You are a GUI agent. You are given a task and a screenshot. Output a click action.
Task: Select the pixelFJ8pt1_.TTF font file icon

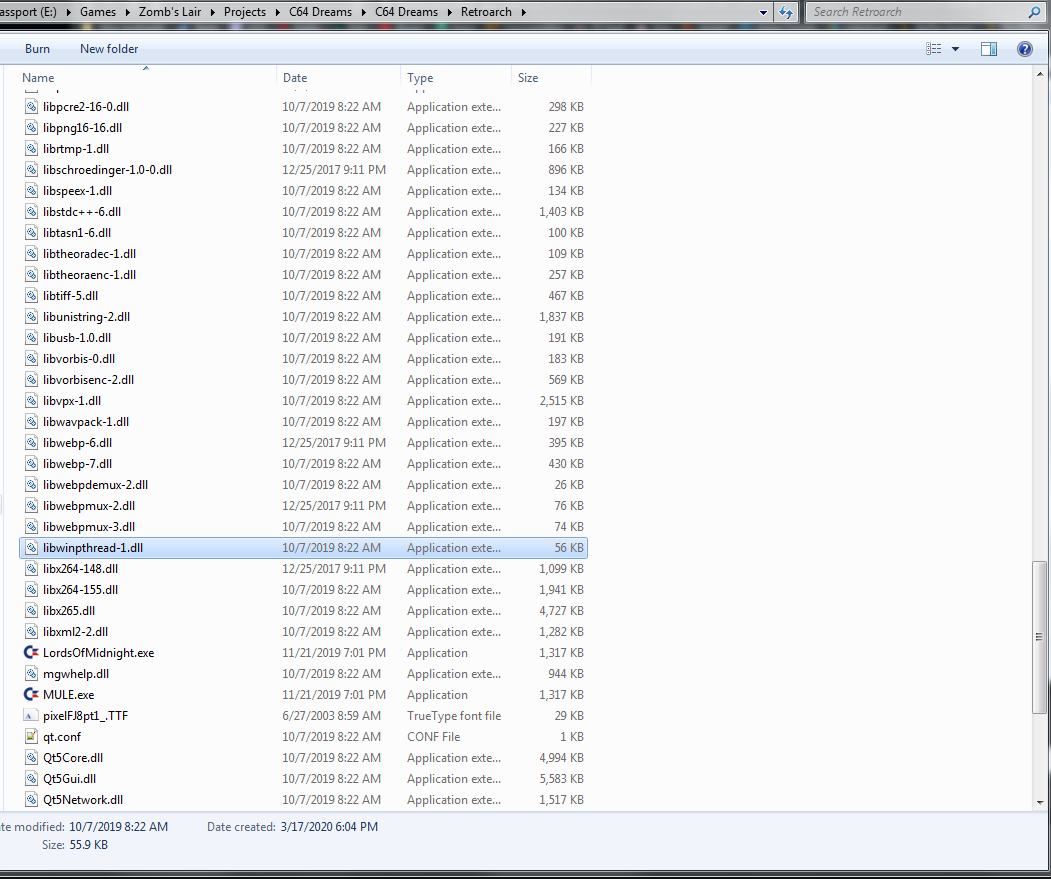tap(31, 715)
